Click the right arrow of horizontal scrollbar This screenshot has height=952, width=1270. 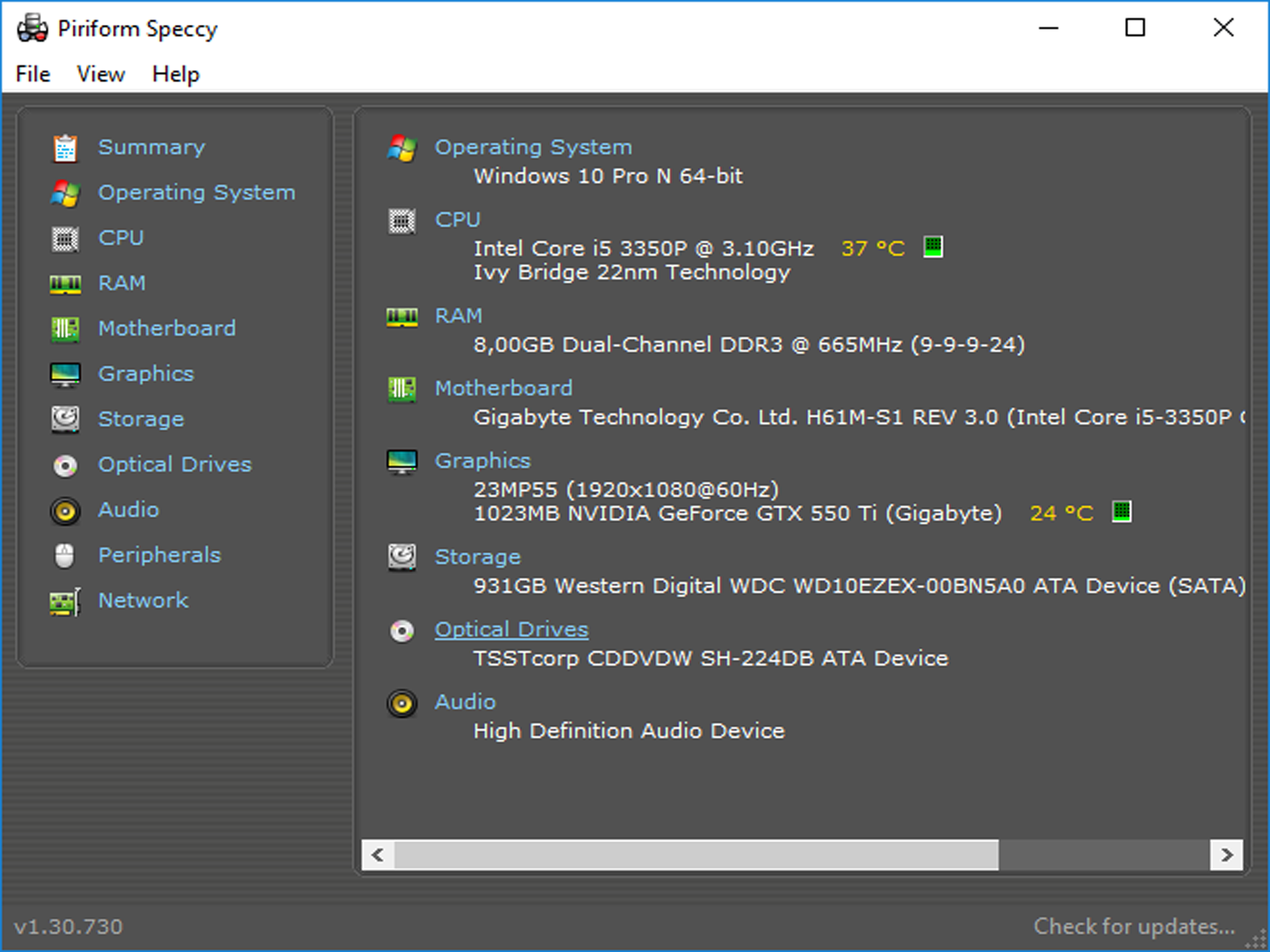click(x=1226, y=855)
